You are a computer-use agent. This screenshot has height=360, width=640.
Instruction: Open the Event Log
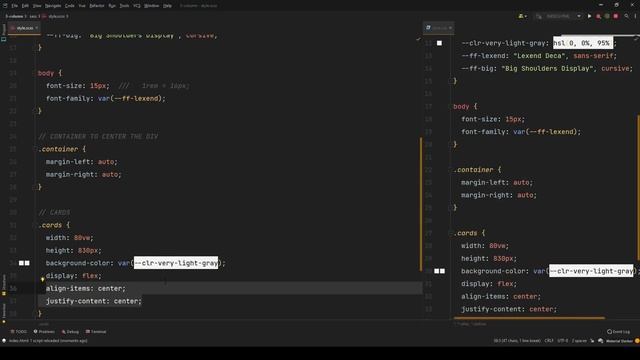(618, 331)
